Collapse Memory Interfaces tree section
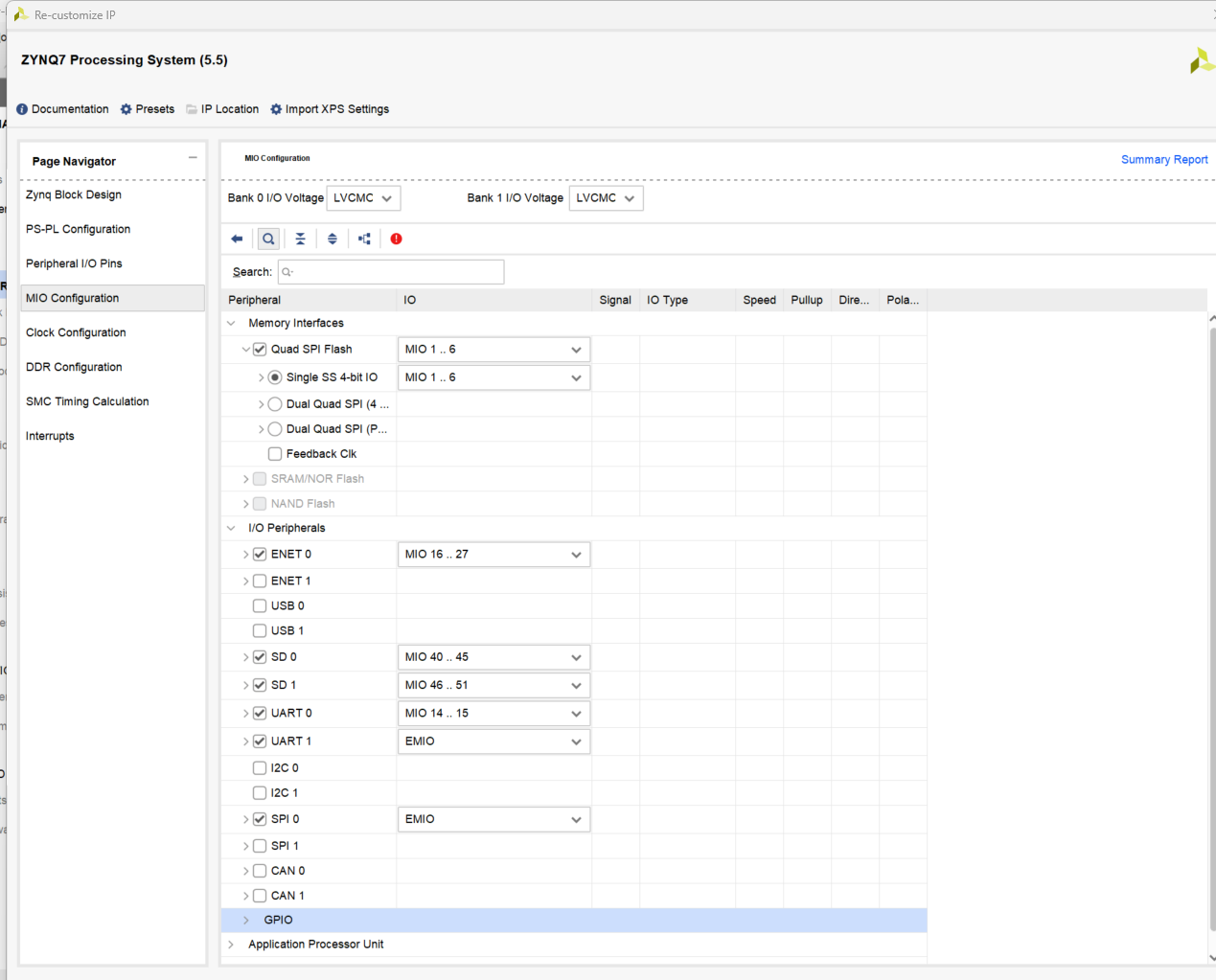The image size is (1216, 980). (x=231, y=323)
